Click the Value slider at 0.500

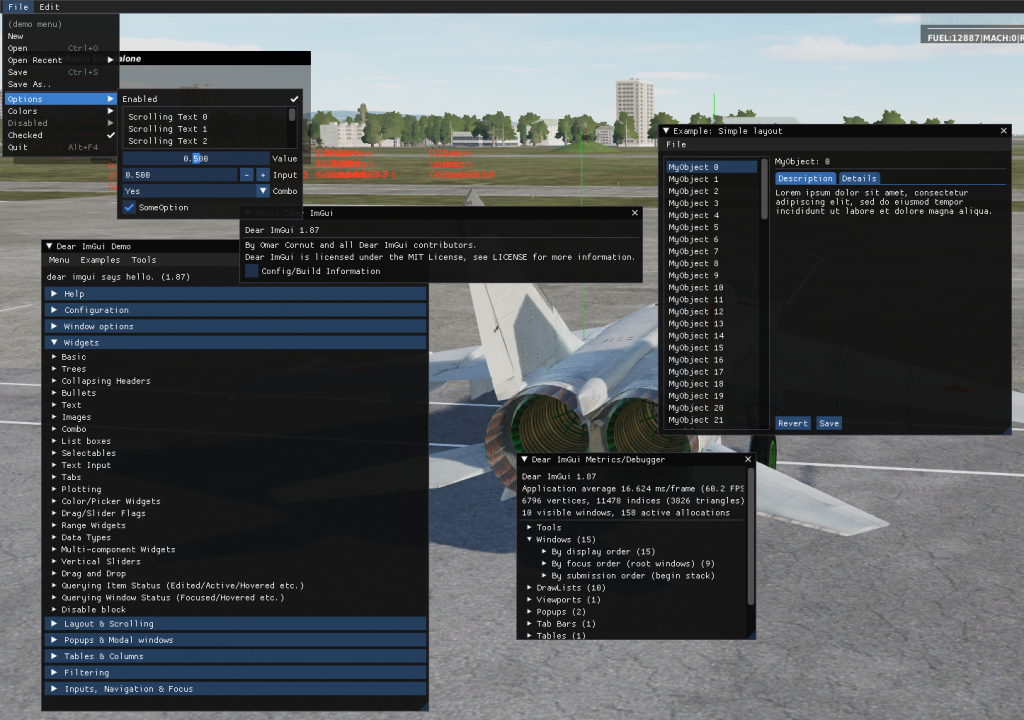click(196, 159)
